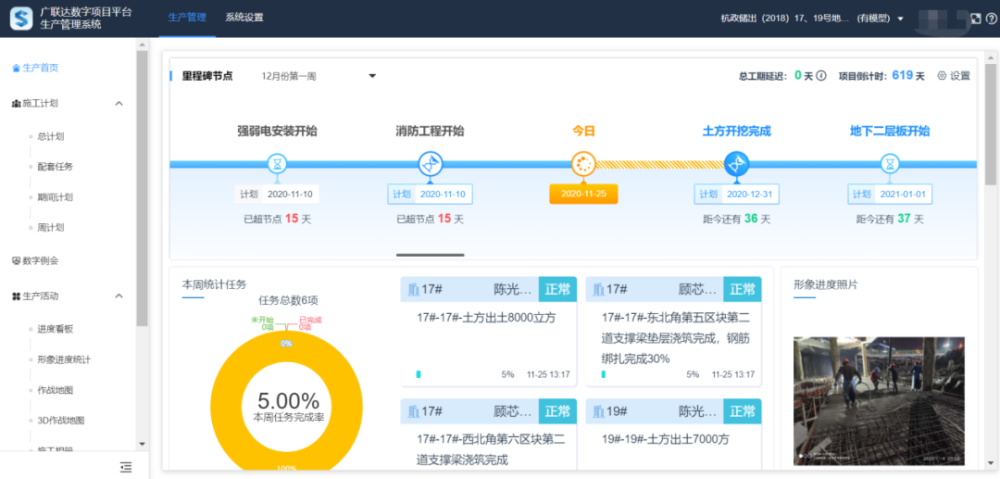Viewport: 1000px width, 479px height.
Task: Click the 形象进度照片 heading
Action: coord(826,284)
